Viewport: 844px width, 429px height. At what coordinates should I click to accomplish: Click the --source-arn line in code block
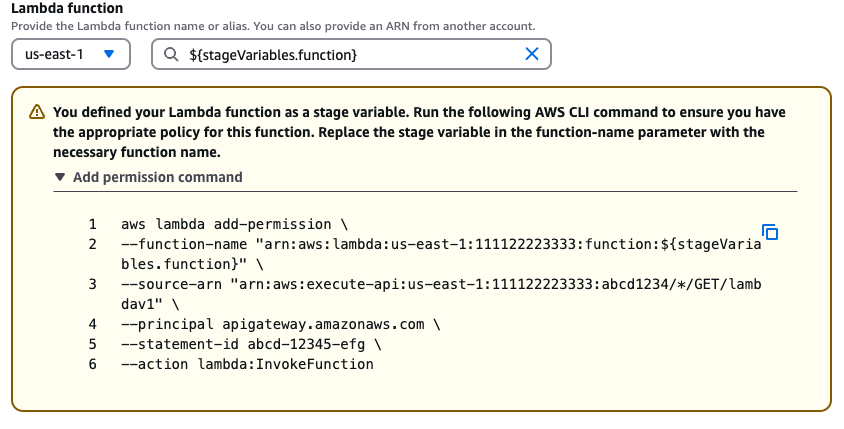(x=440, y=285)
